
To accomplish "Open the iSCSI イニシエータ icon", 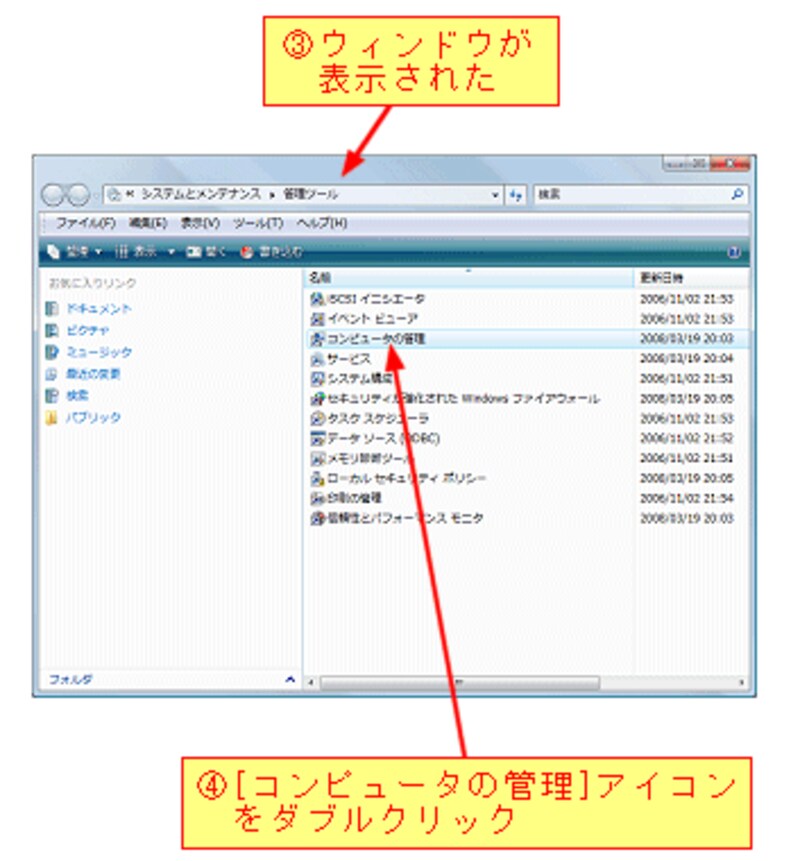I will point(317,299).
